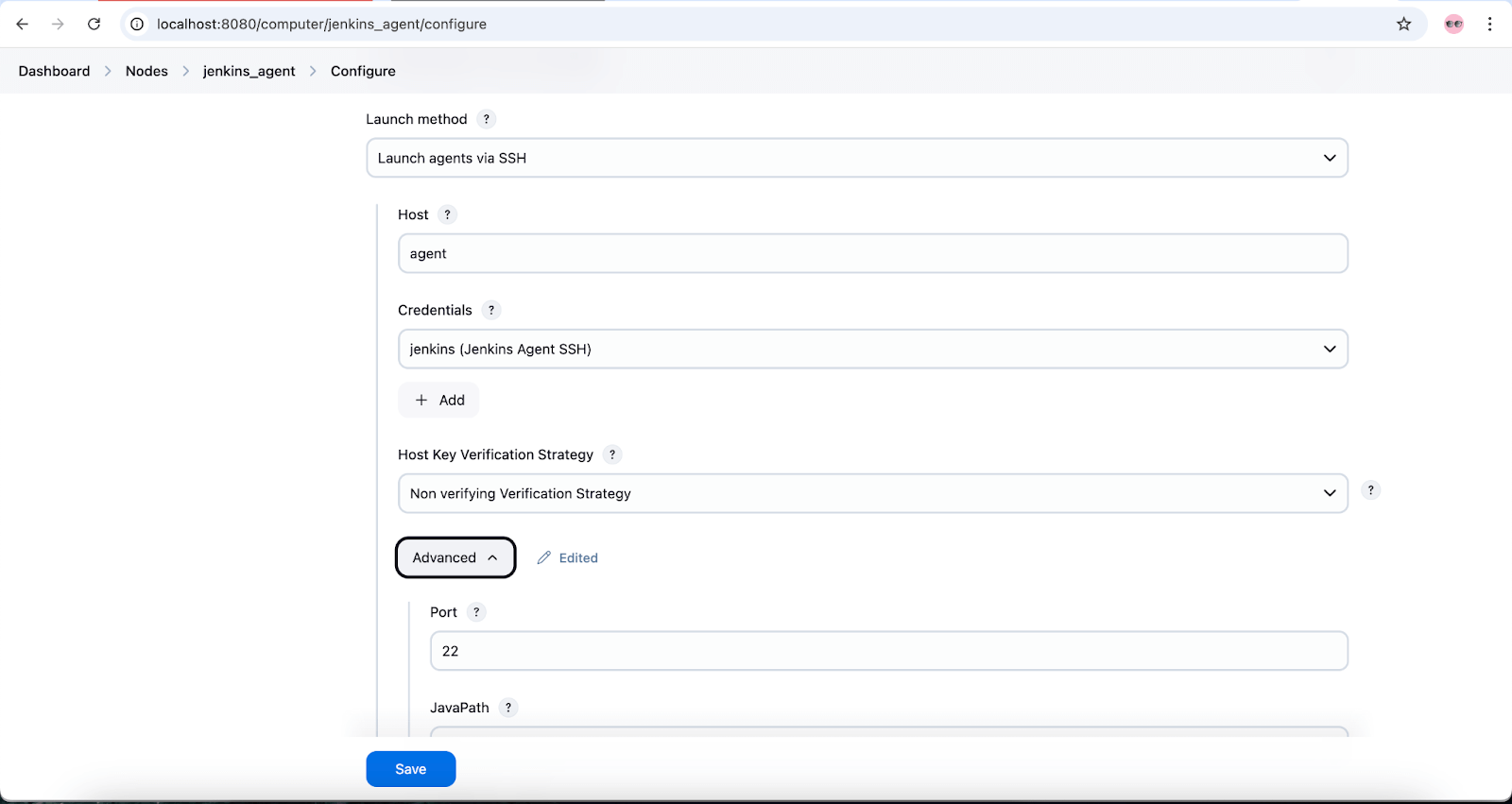This screenshot has width=1512, height=804.
Task: Click into the Port input field
Action: (888, 652)
